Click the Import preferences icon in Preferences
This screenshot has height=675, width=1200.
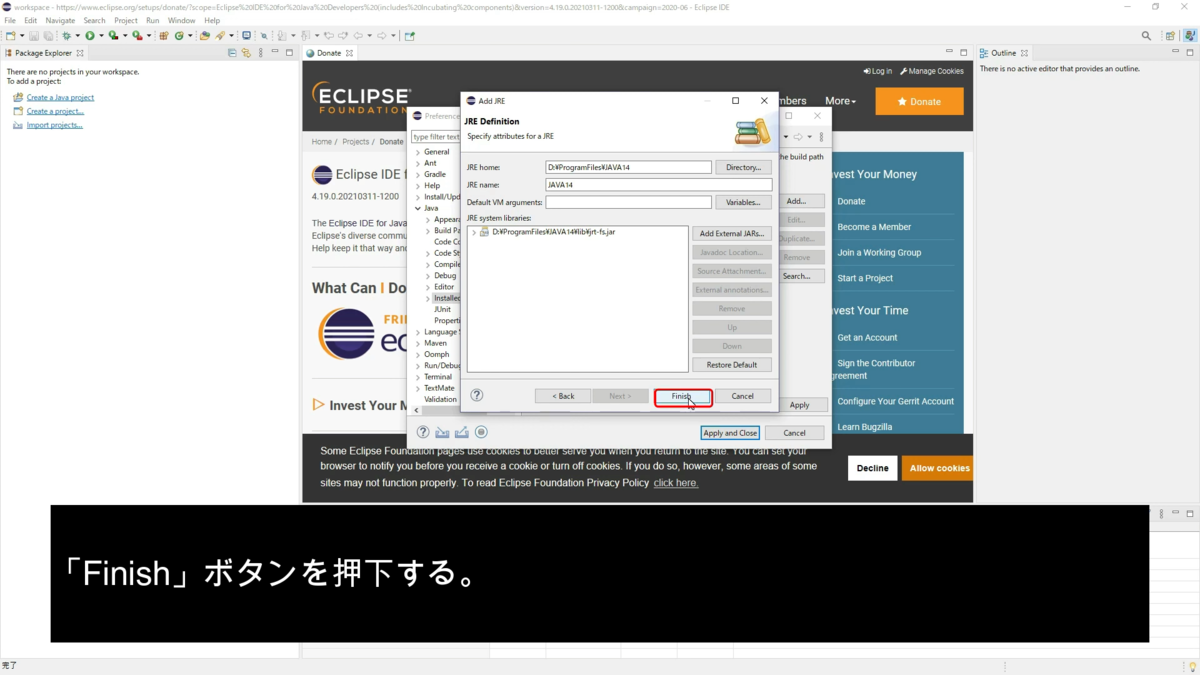coord(442,433)
